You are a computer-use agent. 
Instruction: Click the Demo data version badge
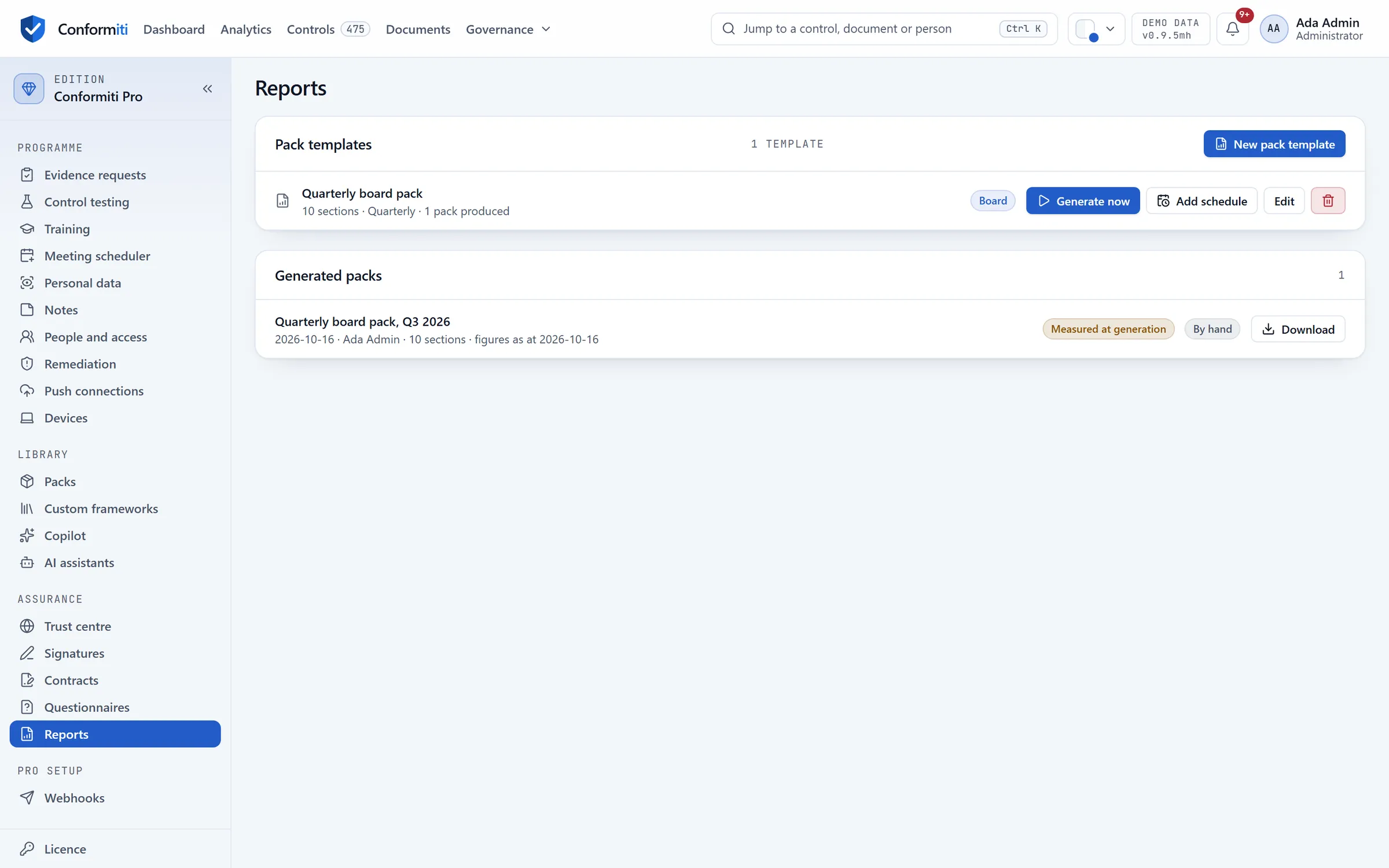point(1170,29)
